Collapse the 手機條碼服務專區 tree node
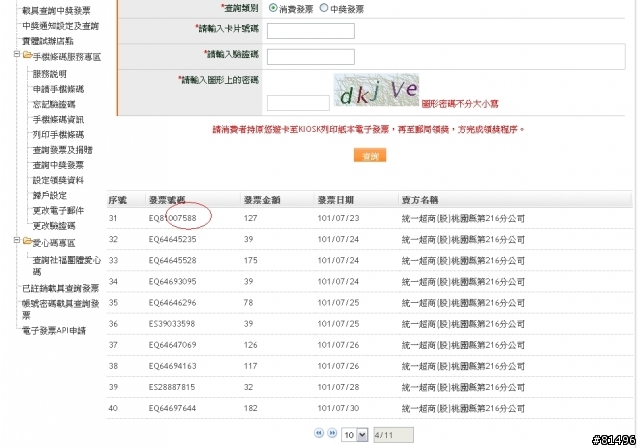Viewport: 640px width, 448px height. pyautogui.click(x=17, y=54)
